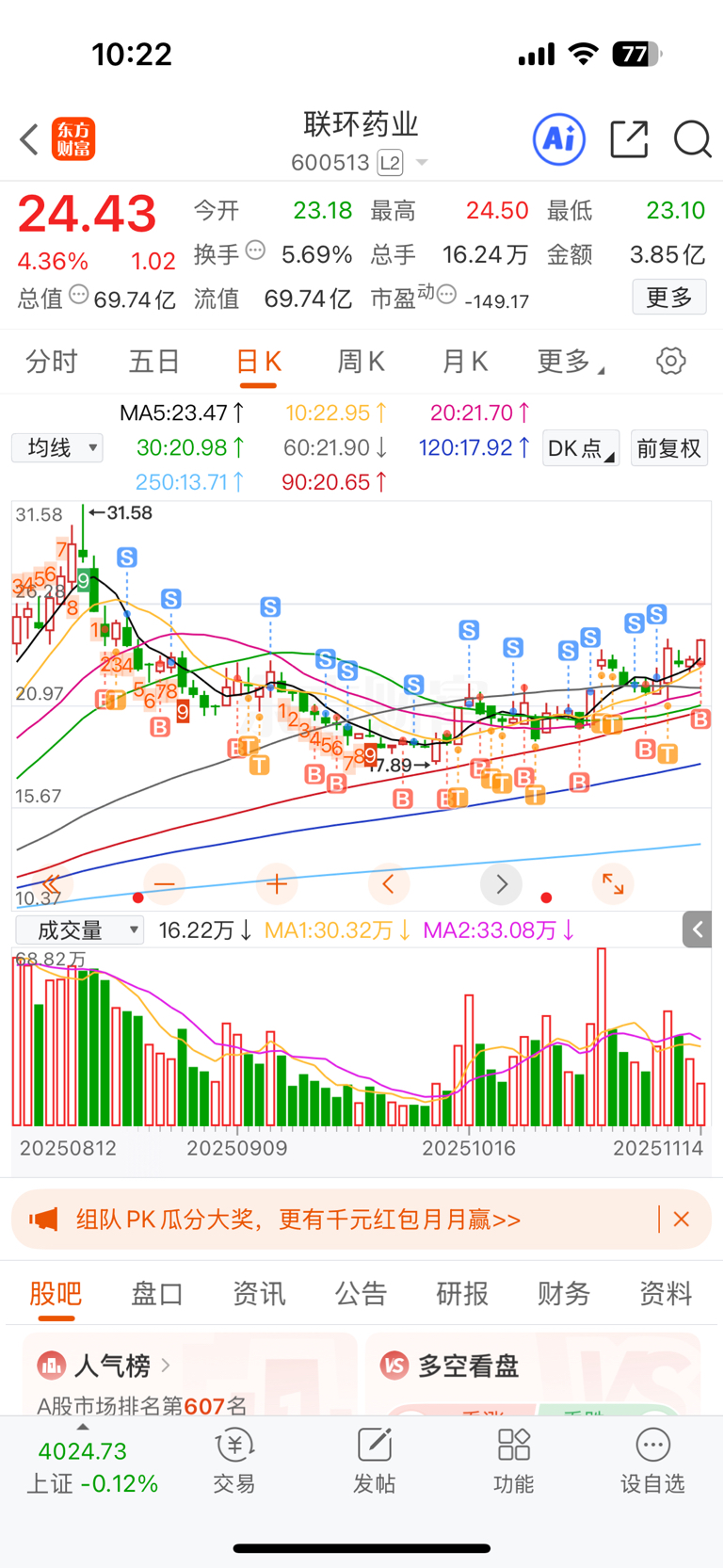
Task: Open 发帖 post composer icon
Action: coord(374,1463)
